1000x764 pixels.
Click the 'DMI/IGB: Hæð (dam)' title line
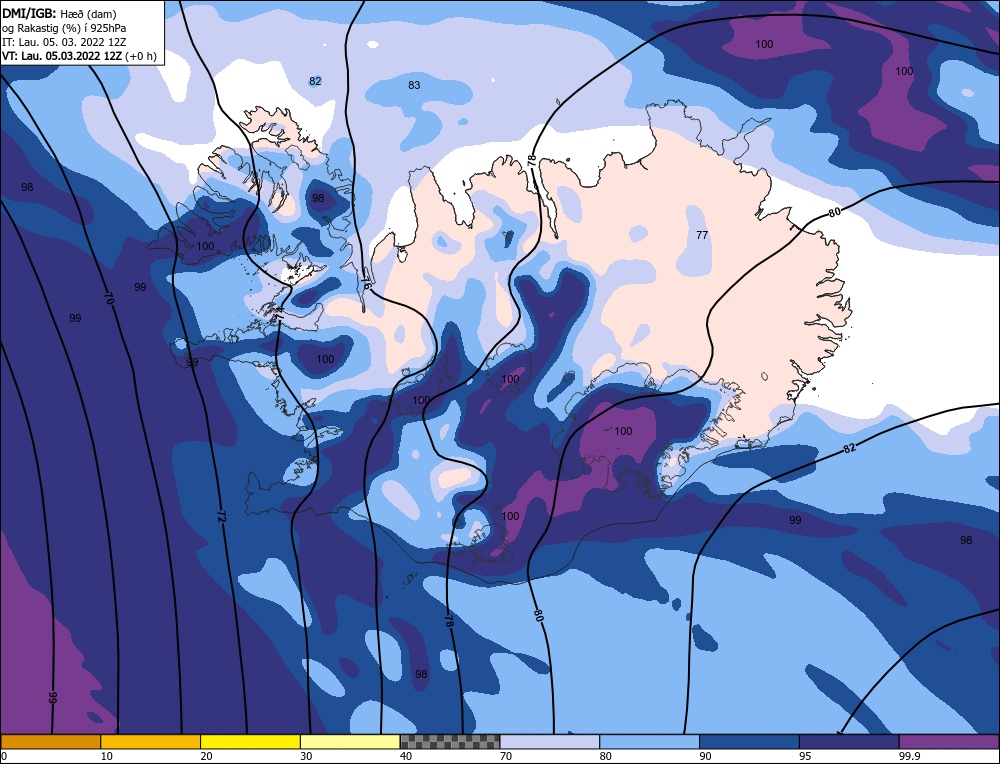coord(59,13)
